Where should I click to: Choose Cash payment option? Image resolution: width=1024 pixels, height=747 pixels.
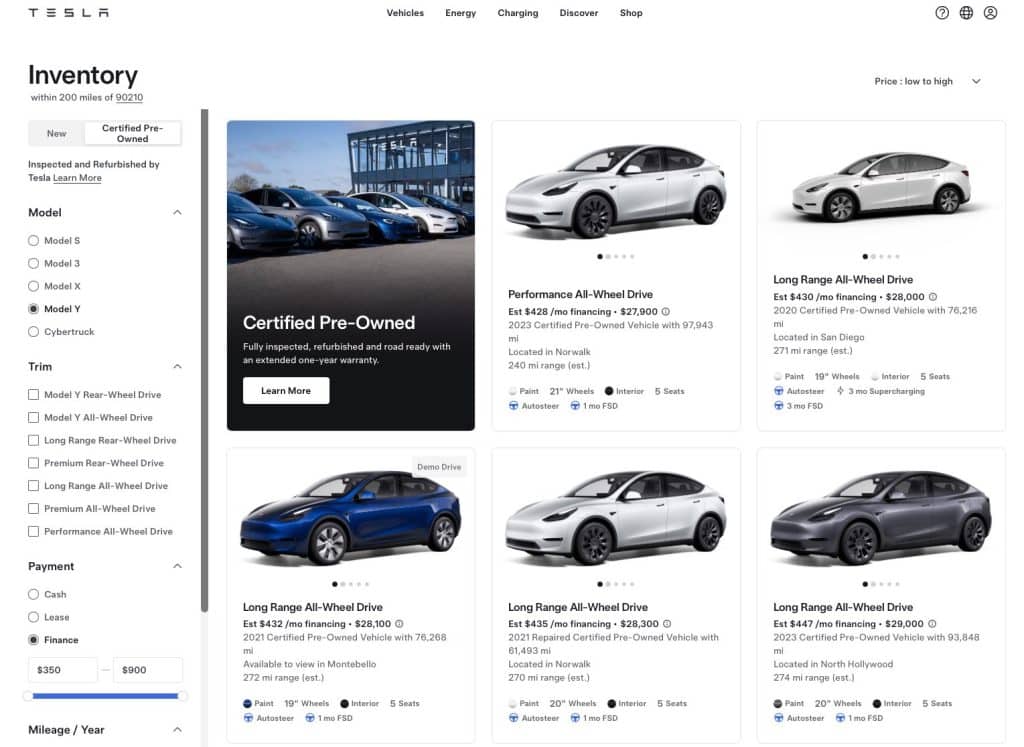33,594
